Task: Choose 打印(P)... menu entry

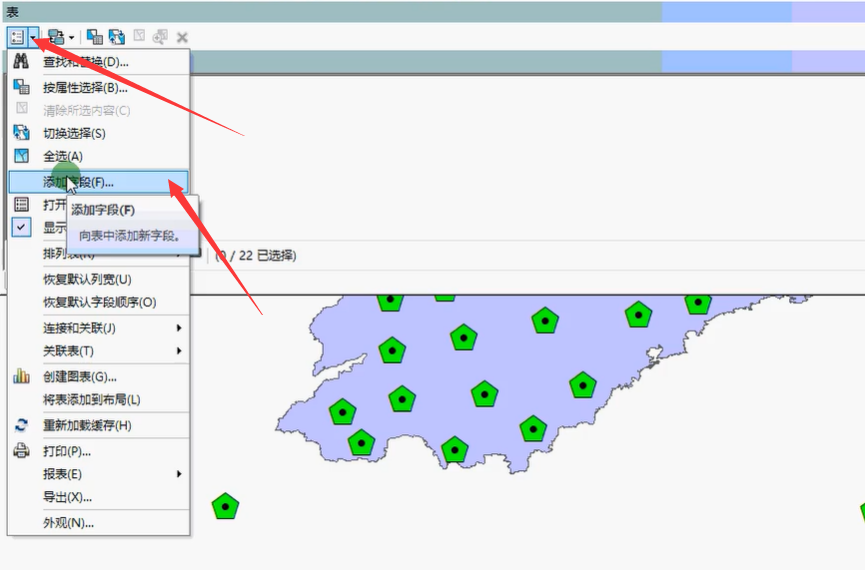Action: pyautogui.click(x=98, y=451)
